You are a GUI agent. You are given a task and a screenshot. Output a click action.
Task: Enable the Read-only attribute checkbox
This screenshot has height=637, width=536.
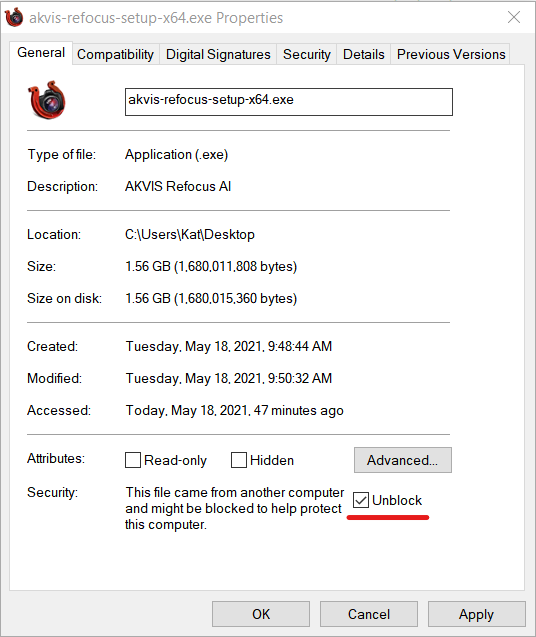tap(133, 460)
